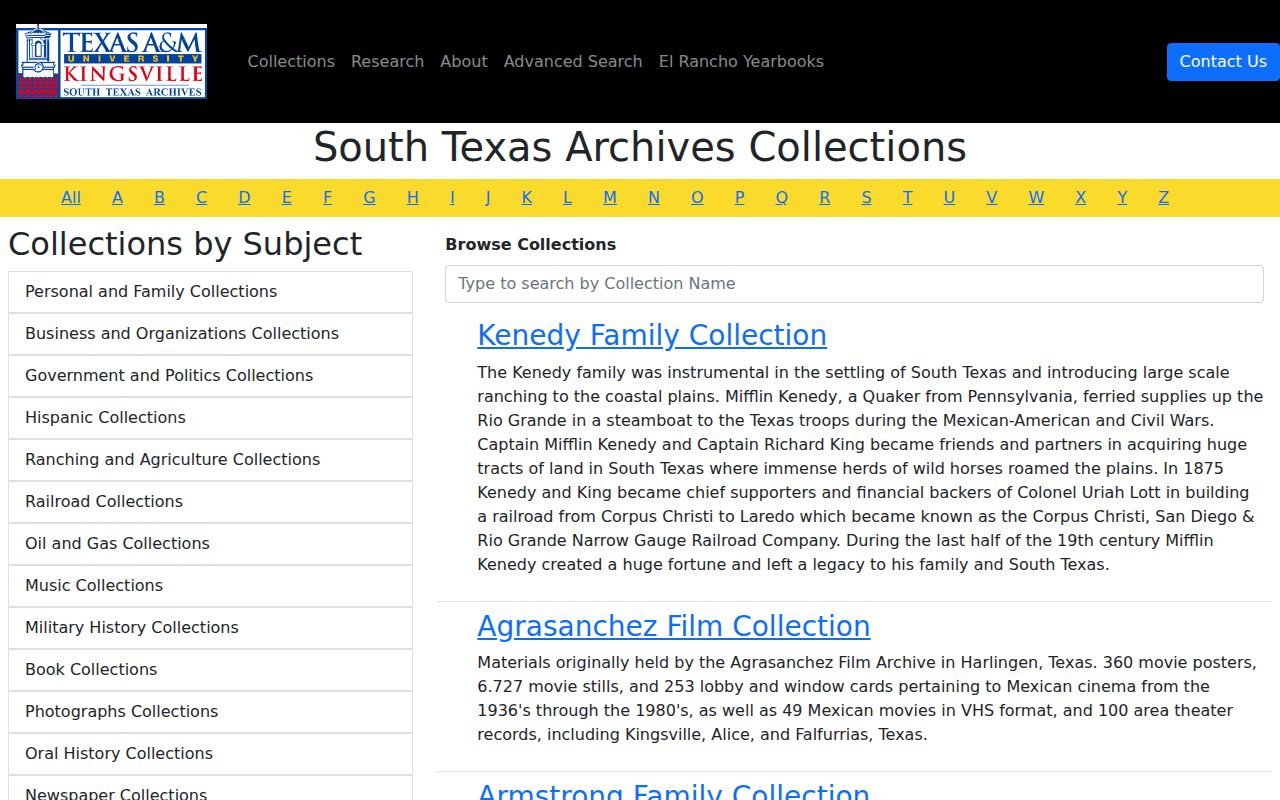The image size is (1280, 800).
Task: Open the Kenedy Family Collection
Action: point(652,335)
